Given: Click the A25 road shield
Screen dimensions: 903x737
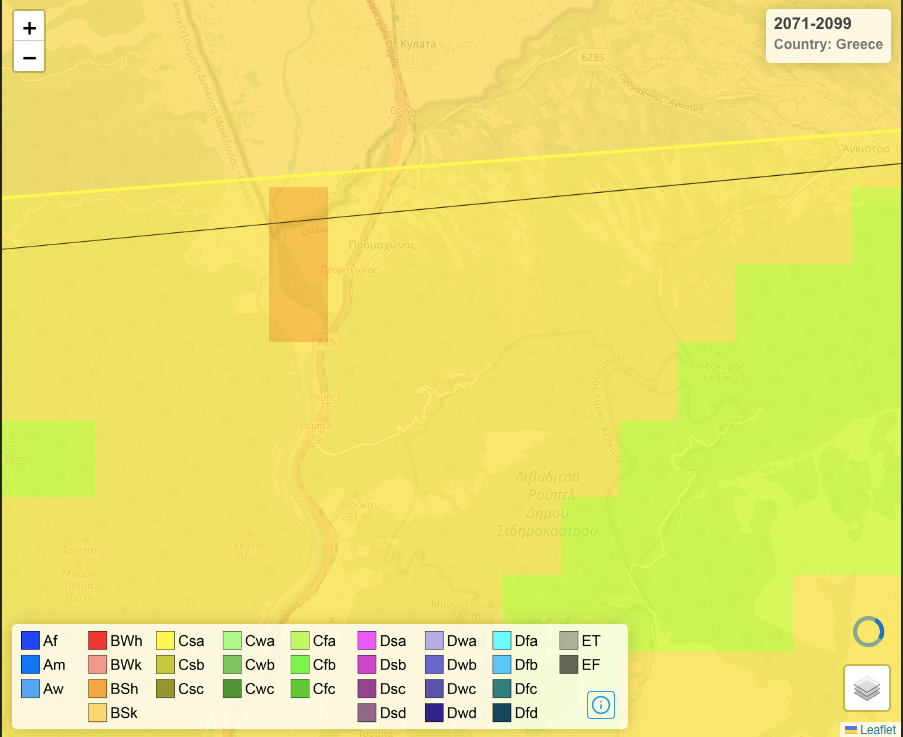Looking at the screenshot, I should click(x=326, y=342).
